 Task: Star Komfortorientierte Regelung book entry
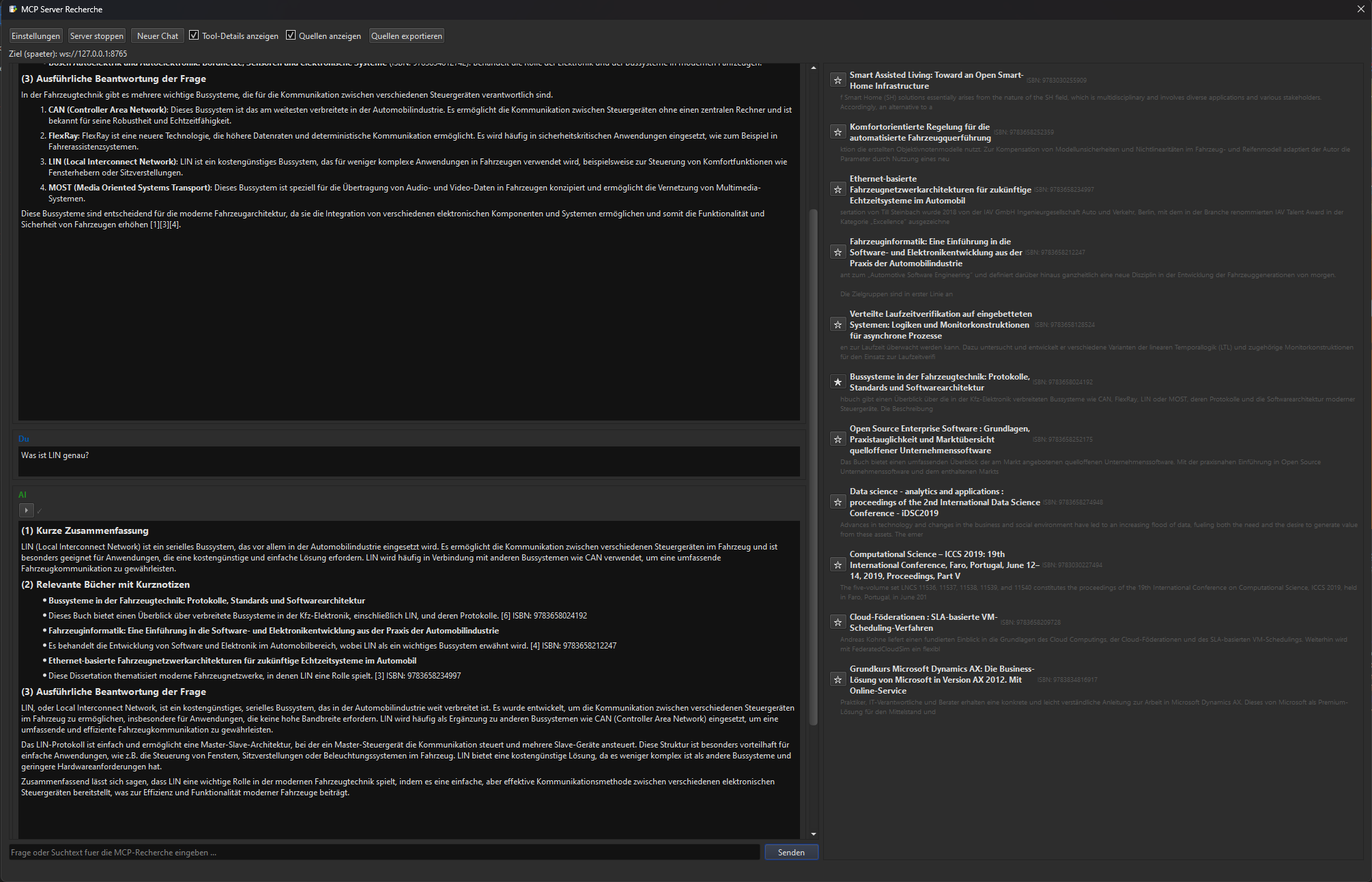(838, 132)
